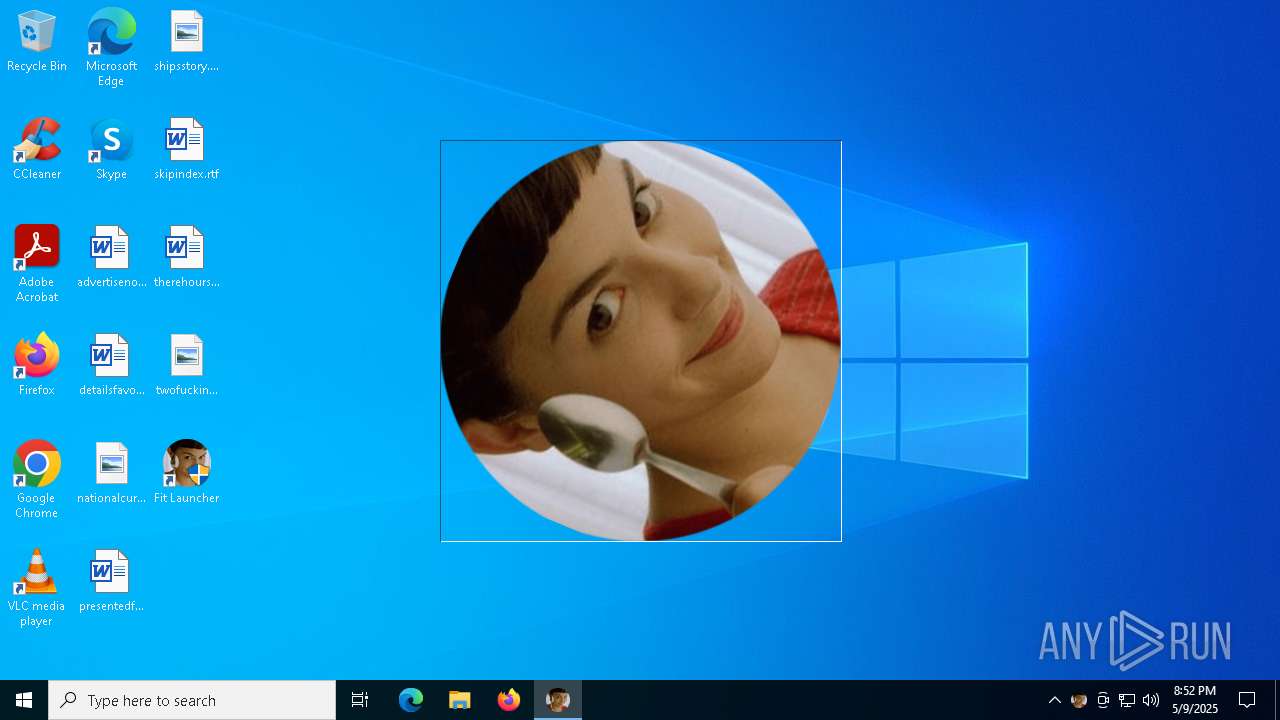Expand the hidden system tray icons

coord(1055,700)
